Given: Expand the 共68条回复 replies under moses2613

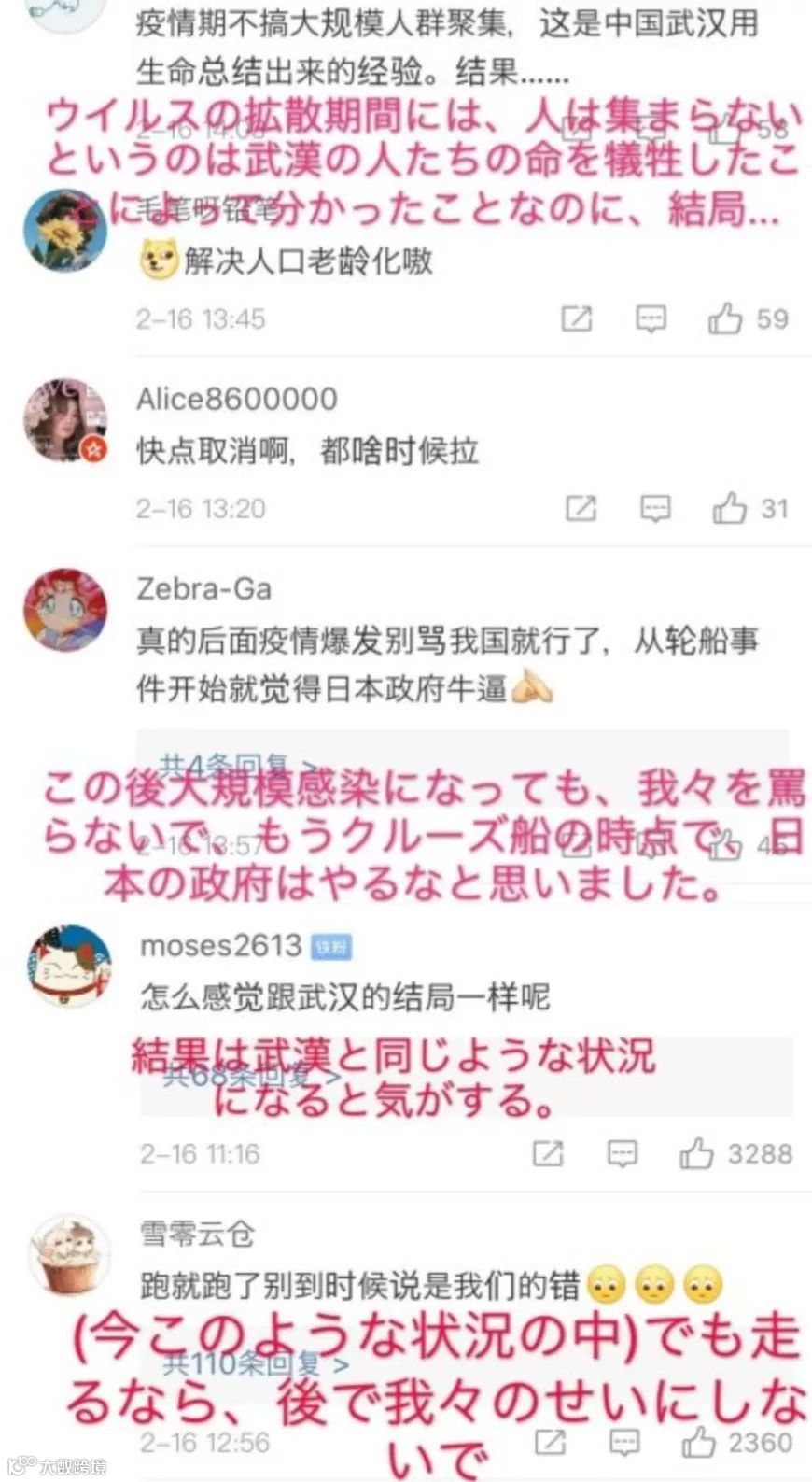Looking at the screenshot, I should (x=252, y=1076).
